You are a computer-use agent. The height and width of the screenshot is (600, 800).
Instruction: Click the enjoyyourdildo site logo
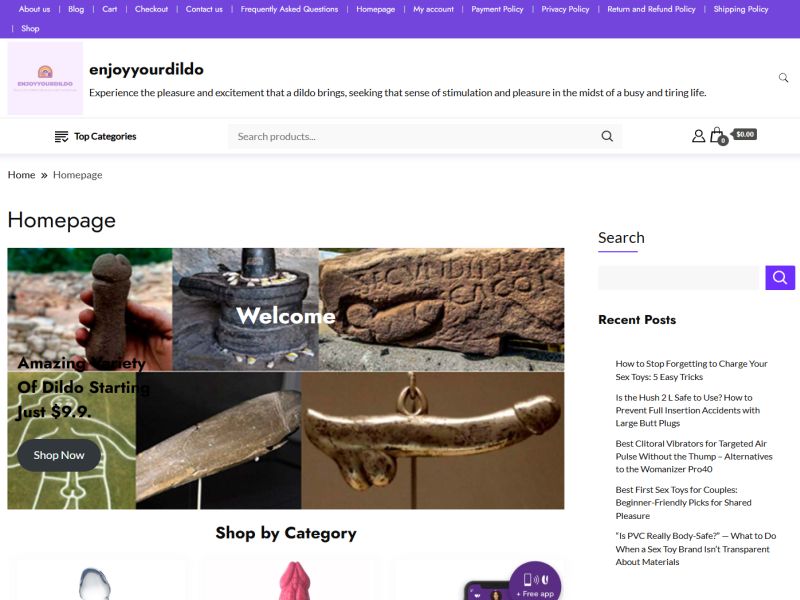(45, 79)
